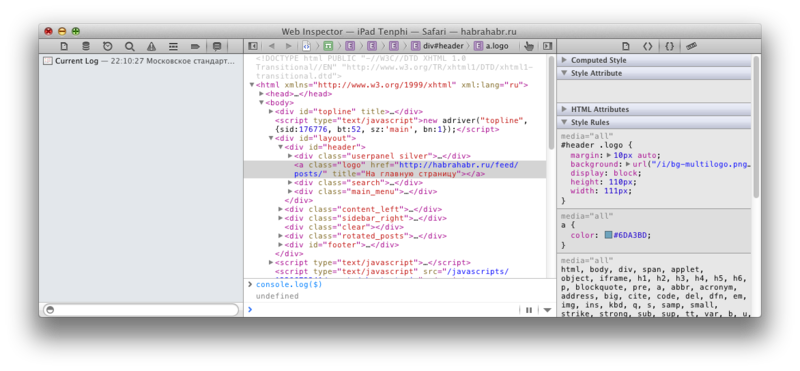Expand the Computed Style section
The image size is (800, 371).
(564, 60)
